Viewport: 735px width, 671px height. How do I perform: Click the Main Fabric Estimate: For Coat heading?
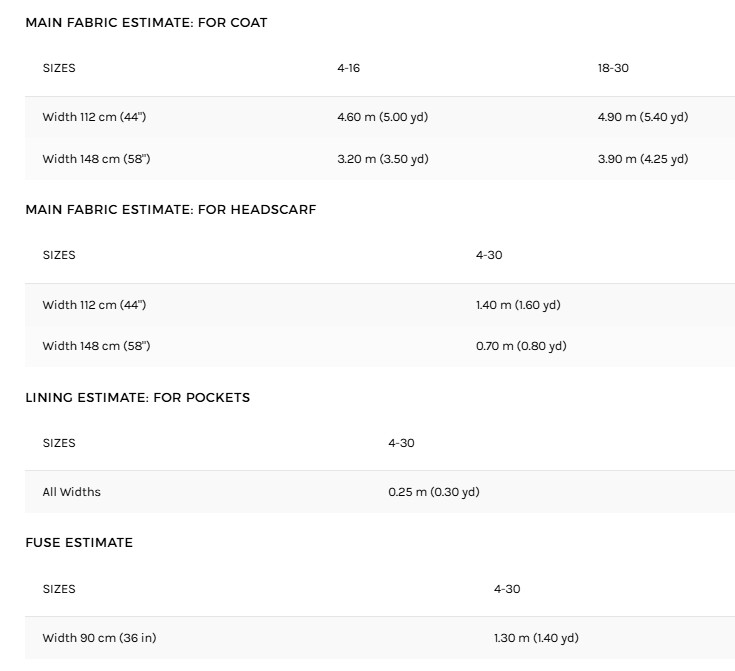point(146,22)
